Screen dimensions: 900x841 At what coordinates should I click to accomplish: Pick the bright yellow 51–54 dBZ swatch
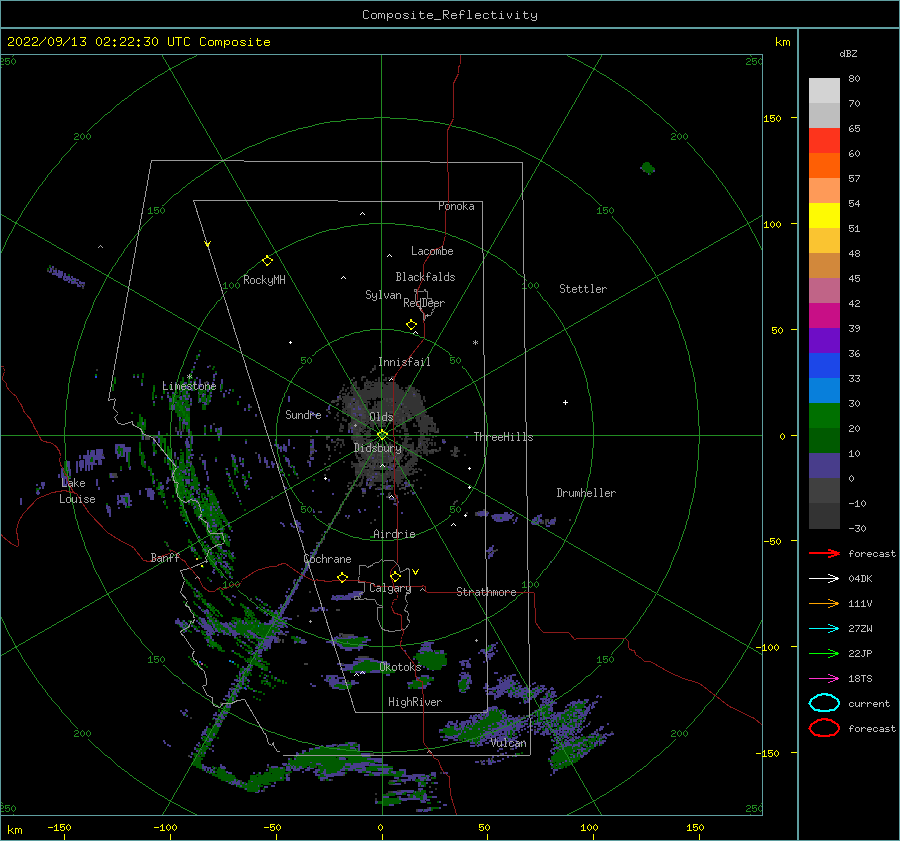(x=824, y=216)
